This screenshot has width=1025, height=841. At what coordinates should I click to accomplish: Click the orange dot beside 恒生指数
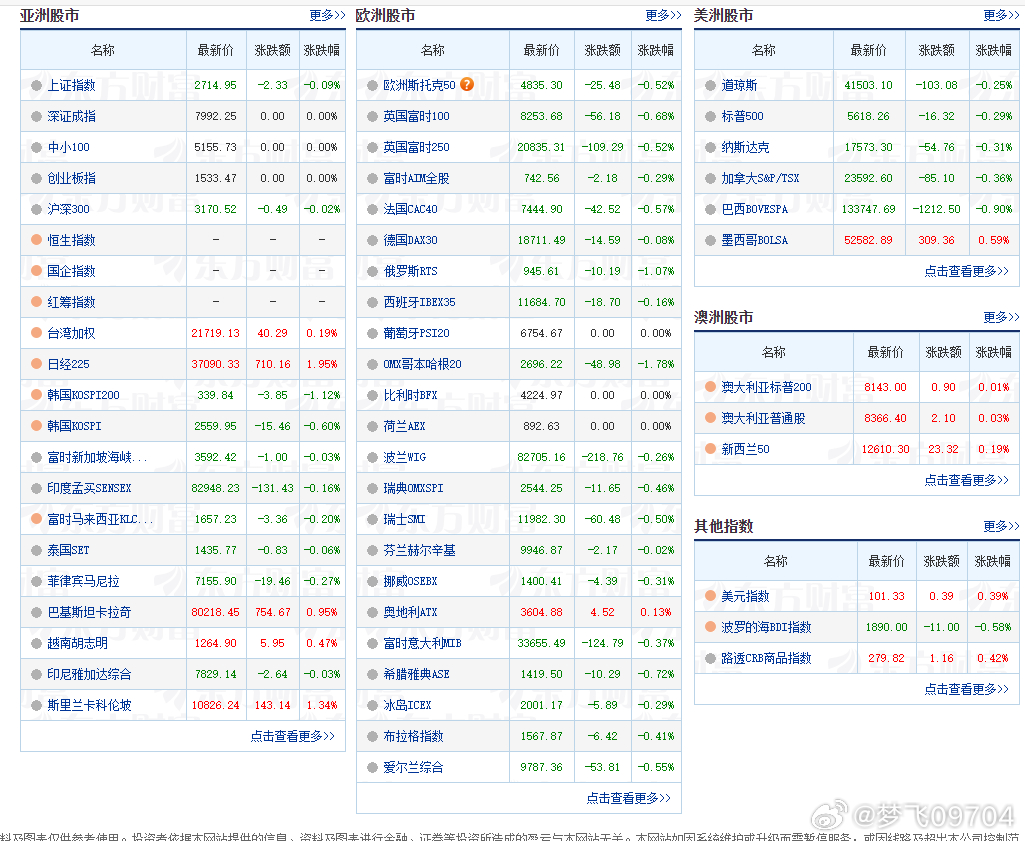pyautogui.click(x=36, y=240)
